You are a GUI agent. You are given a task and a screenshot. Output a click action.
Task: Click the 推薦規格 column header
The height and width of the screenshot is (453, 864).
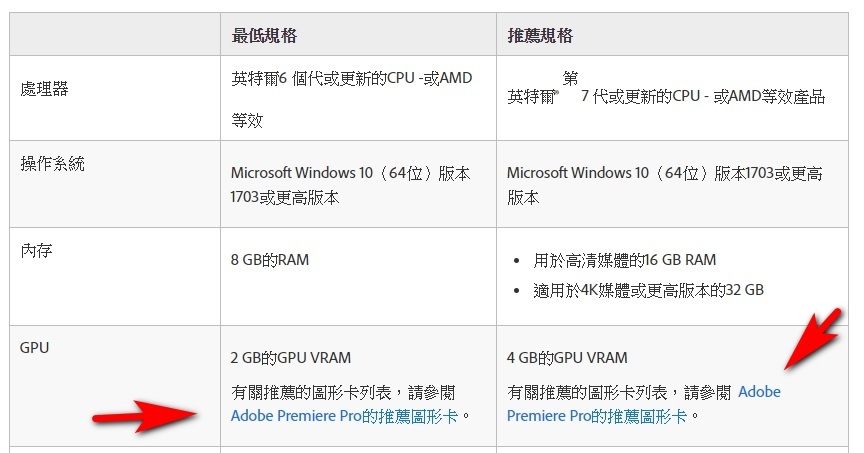pos(540,36)
